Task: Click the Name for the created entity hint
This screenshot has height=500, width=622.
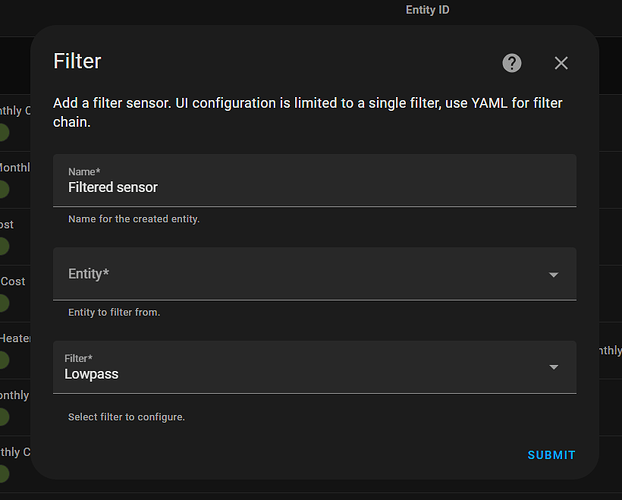Action: (134, 219)
